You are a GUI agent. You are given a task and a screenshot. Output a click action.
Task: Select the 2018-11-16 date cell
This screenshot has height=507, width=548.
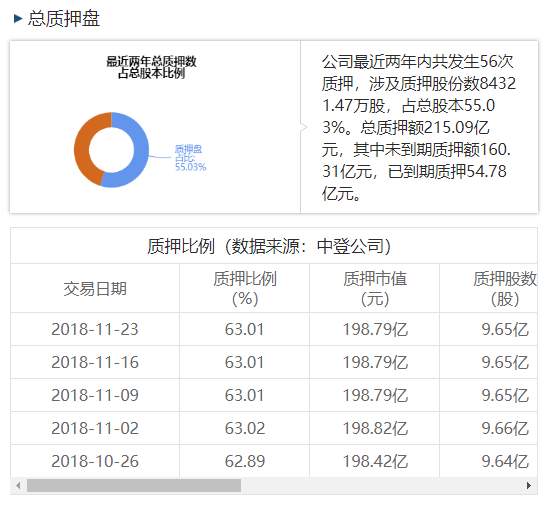(95, 362)
